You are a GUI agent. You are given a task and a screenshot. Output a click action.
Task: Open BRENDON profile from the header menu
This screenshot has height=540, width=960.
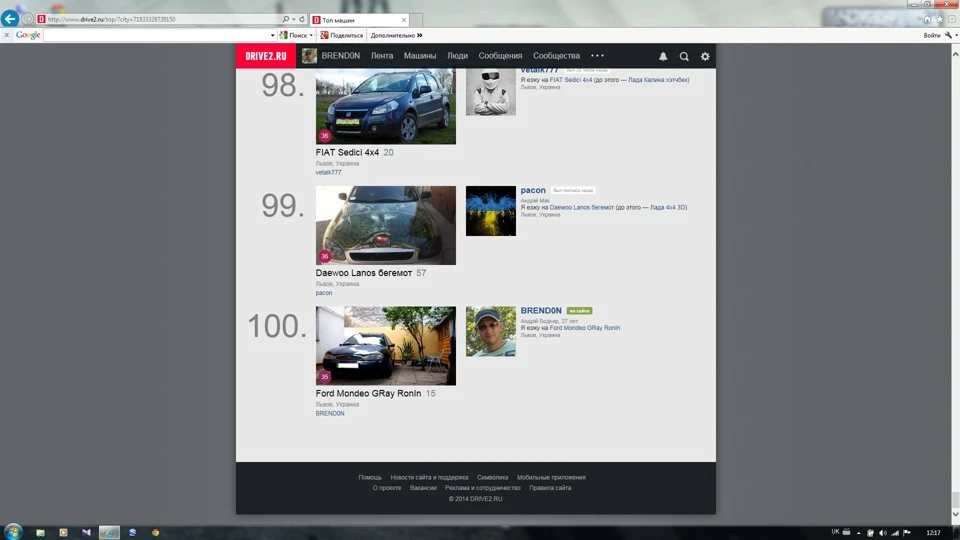pos(340,56)
